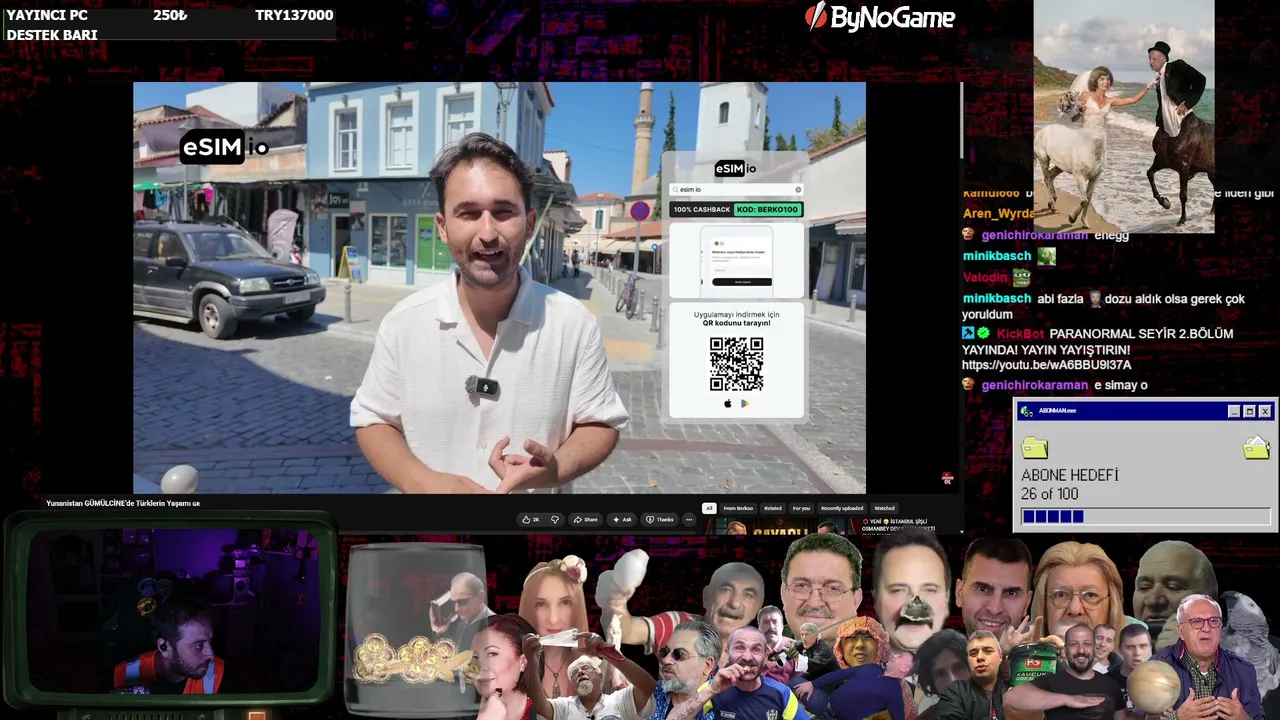This screenshot has height=720, width=1280.
Task: Click the eSIM.io logo in the sponsor card
Action: [x=736, y=168]
